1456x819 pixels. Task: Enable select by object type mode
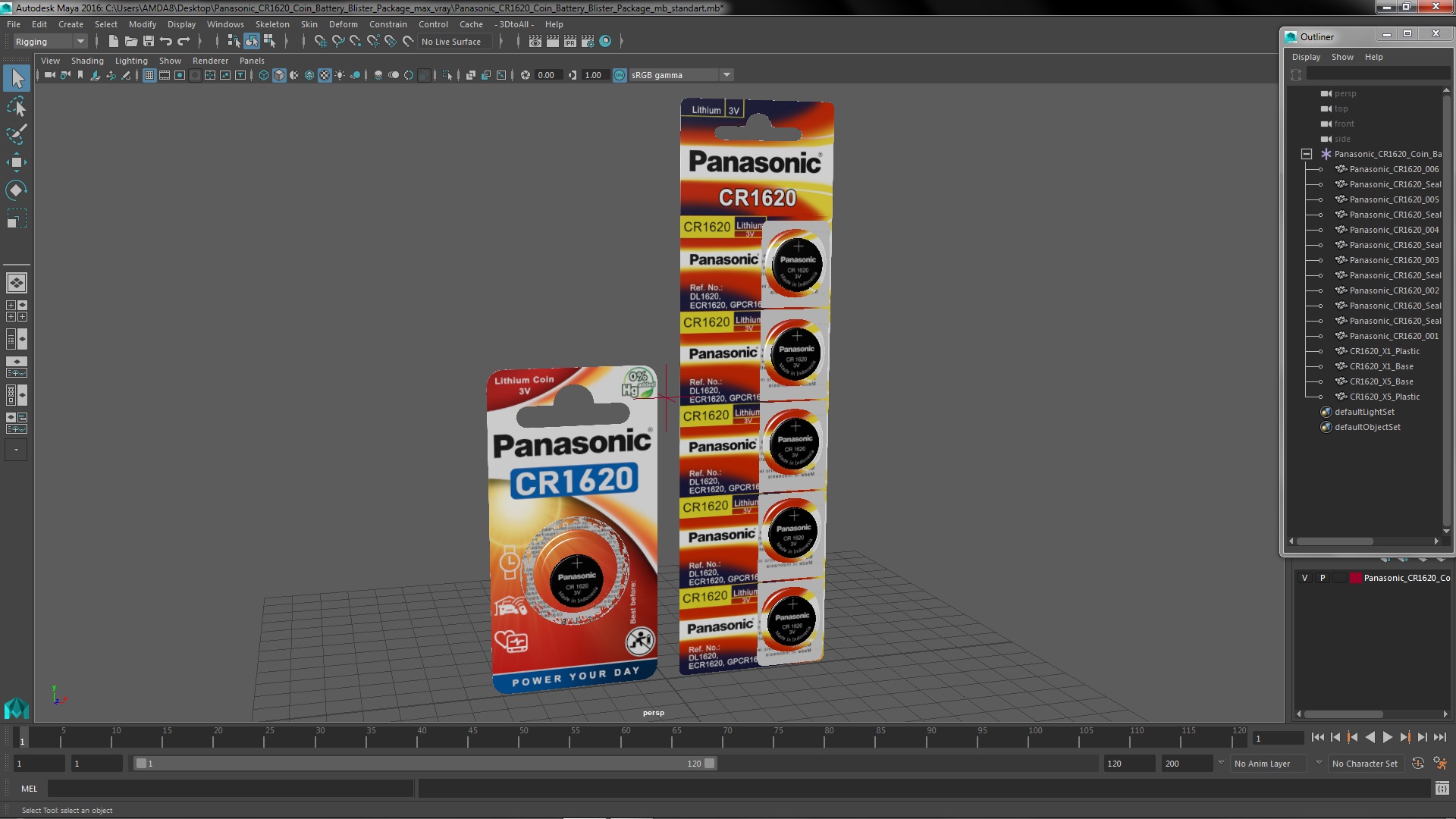tap(251, 42)
